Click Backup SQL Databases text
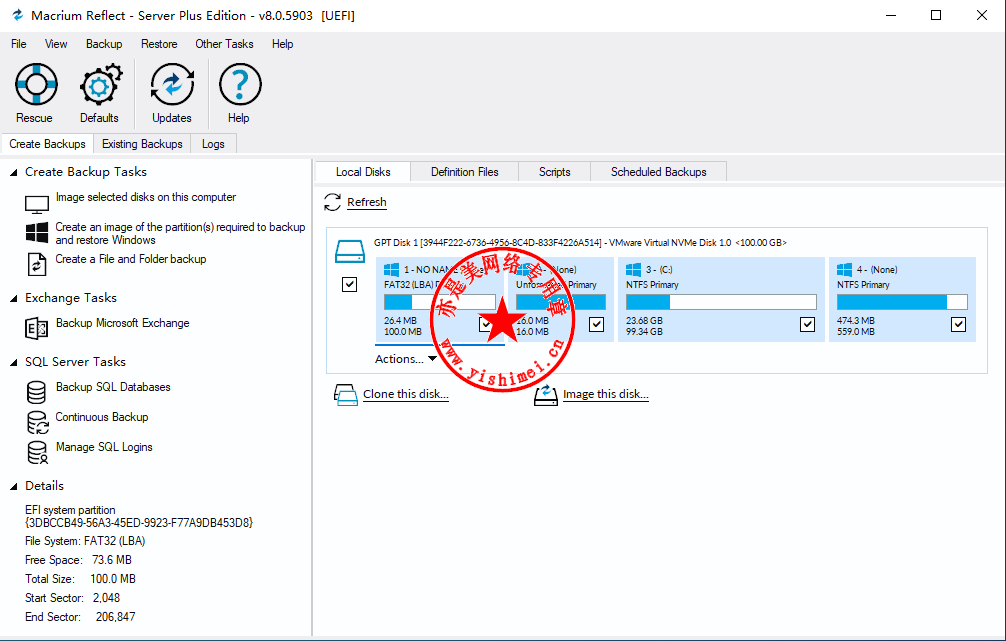1006x641 pixels. point(113,387)
